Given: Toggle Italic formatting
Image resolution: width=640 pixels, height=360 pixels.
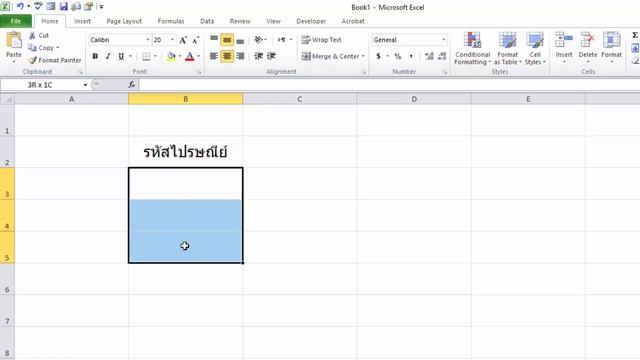Looking at the screenshot, I should [x=108, y=56].
